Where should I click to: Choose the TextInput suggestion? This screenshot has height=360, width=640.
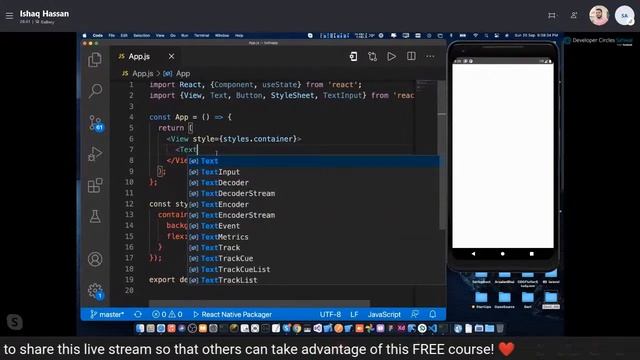[313, 172]
